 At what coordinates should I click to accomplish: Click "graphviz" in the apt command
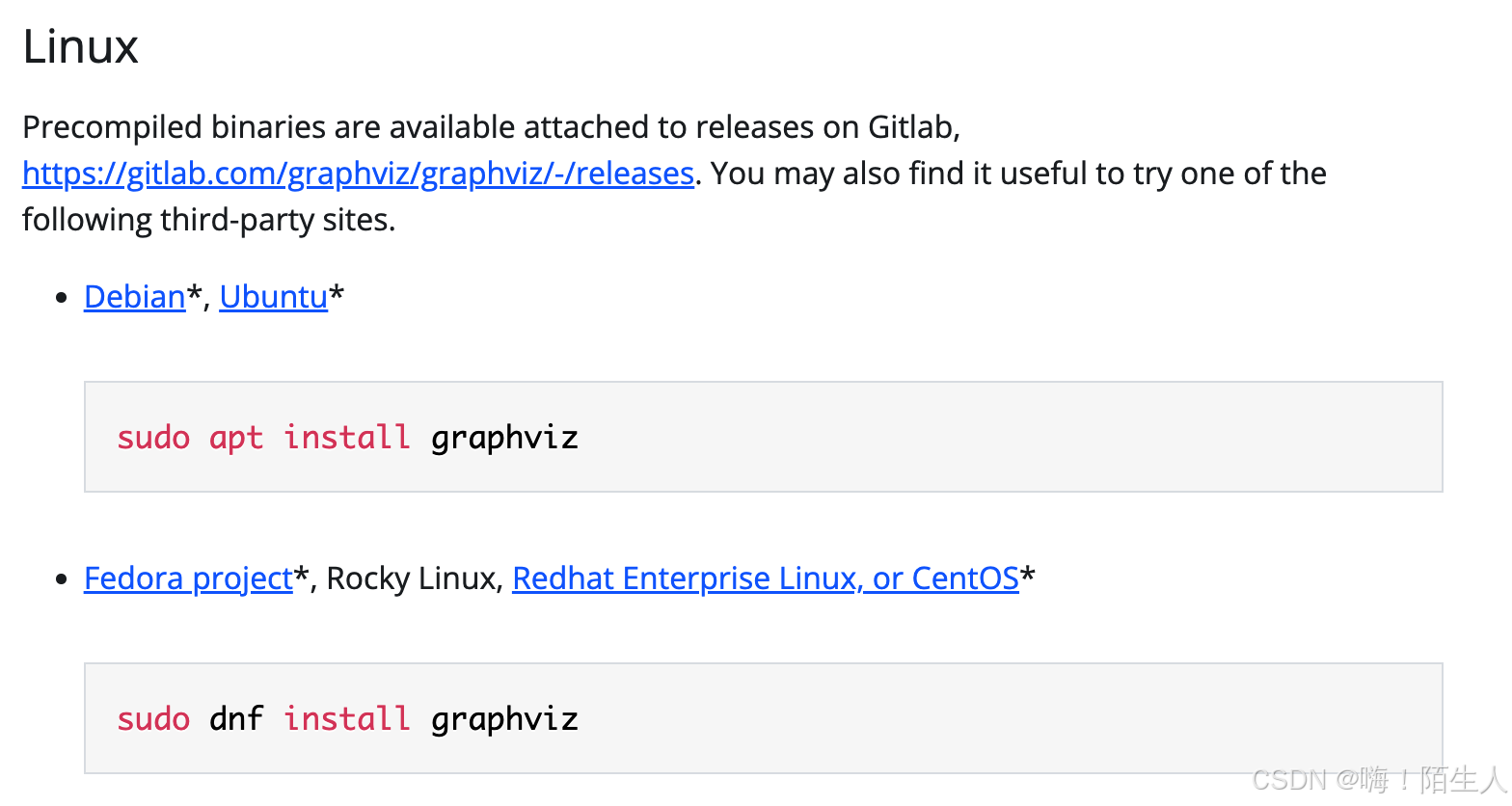click(x=504, y=438)
